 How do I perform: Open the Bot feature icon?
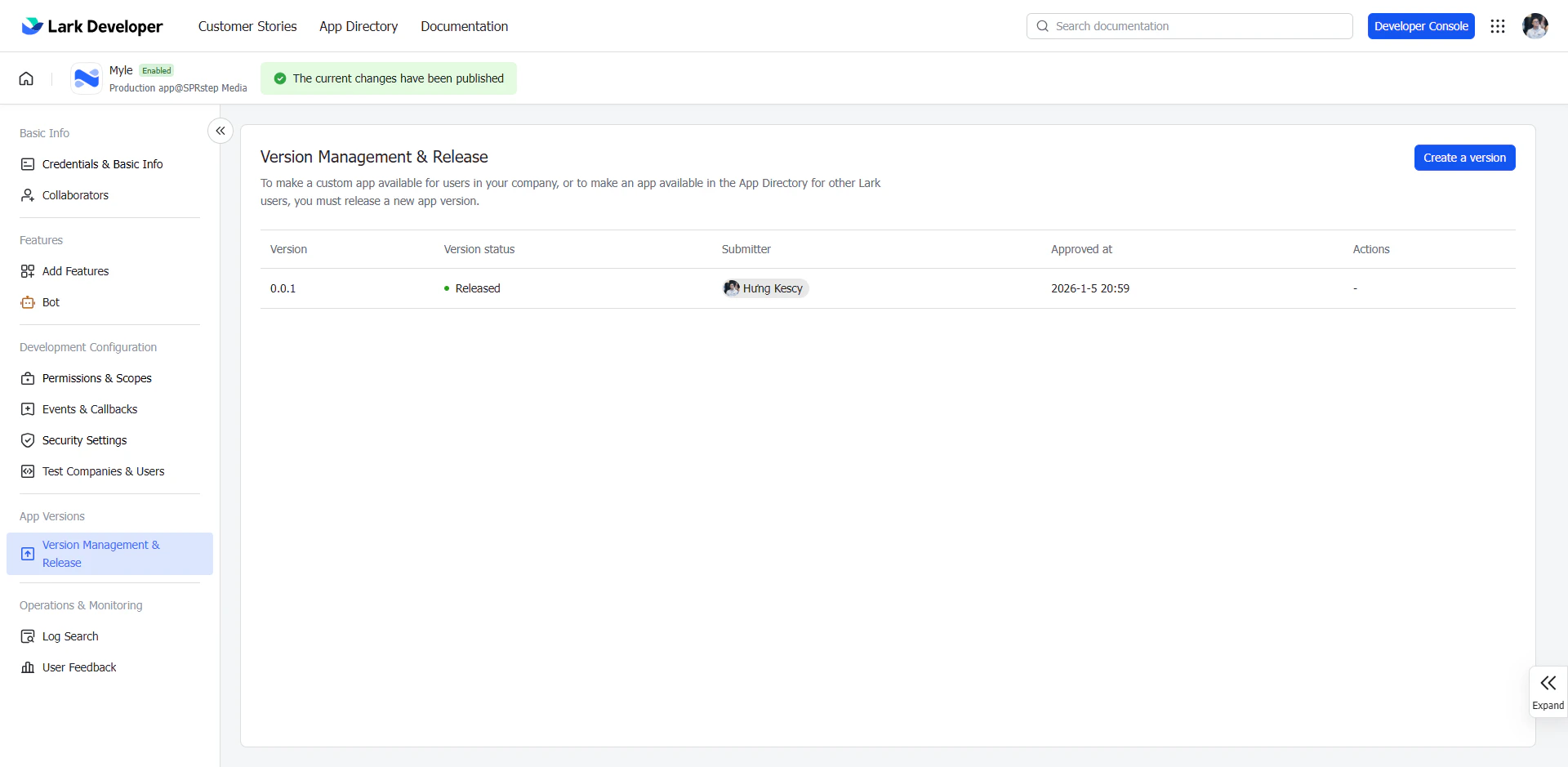coord(28,301)
